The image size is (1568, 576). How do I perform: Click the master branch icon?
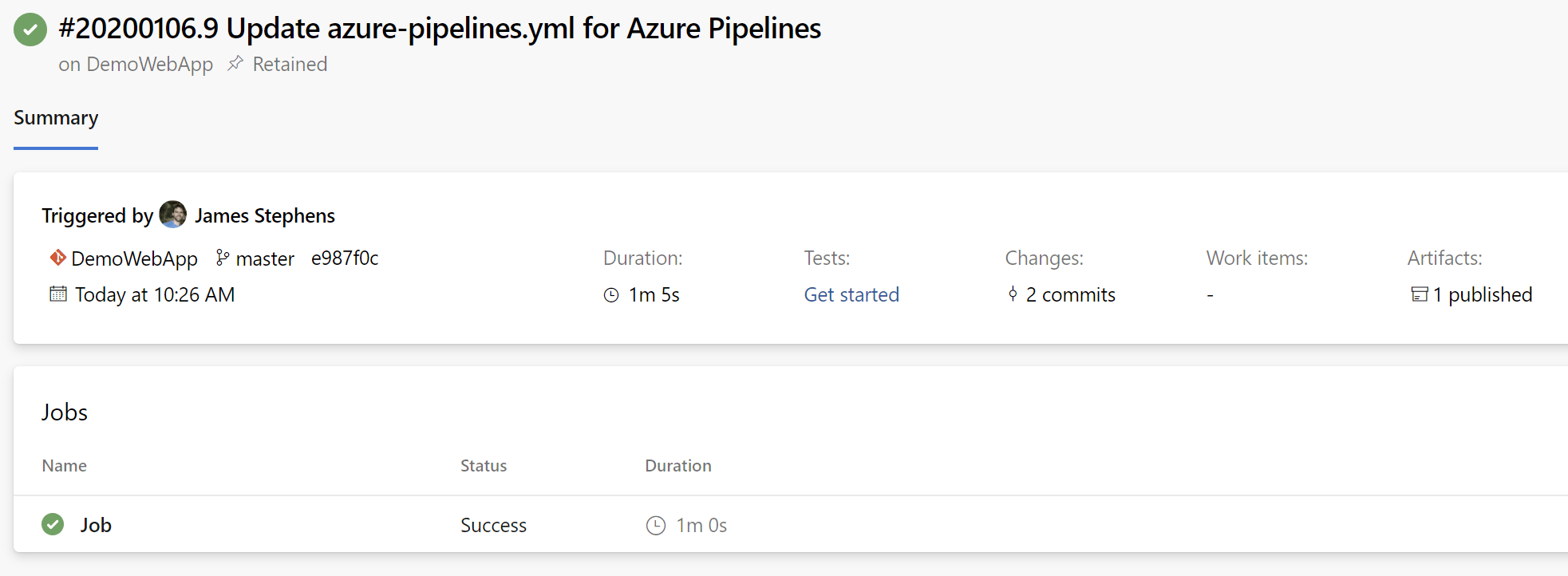point(223,258)
